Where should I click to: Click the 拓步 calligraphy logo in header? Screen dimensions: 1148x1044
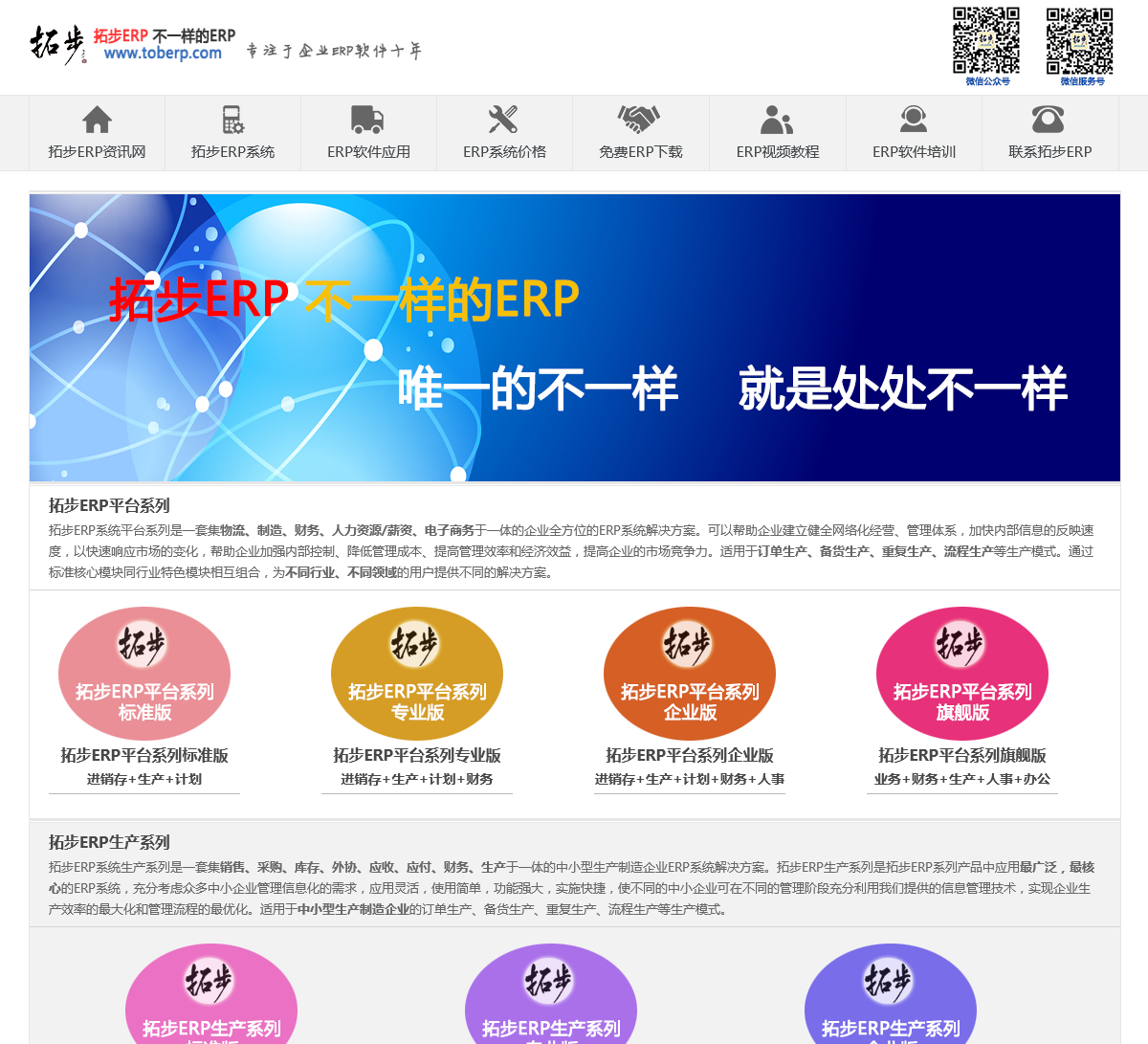click(57, 44)
